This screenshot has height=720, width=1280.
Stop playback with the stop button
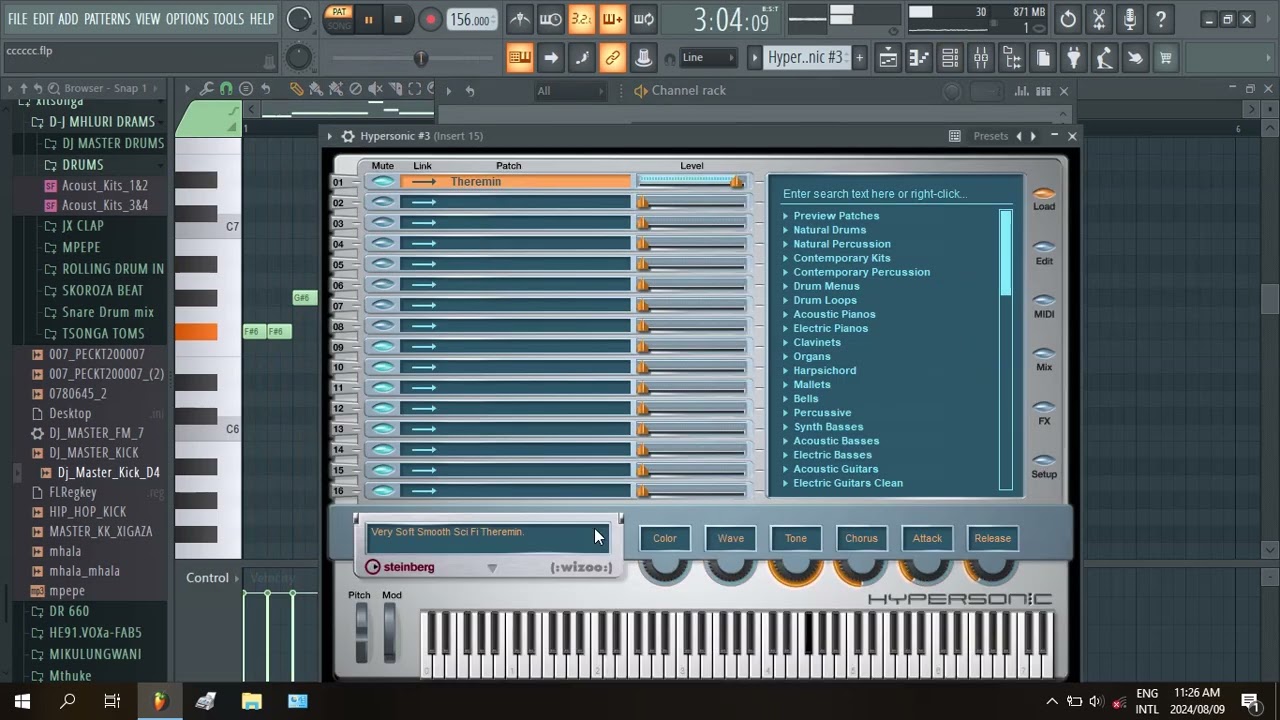point(398,19)
